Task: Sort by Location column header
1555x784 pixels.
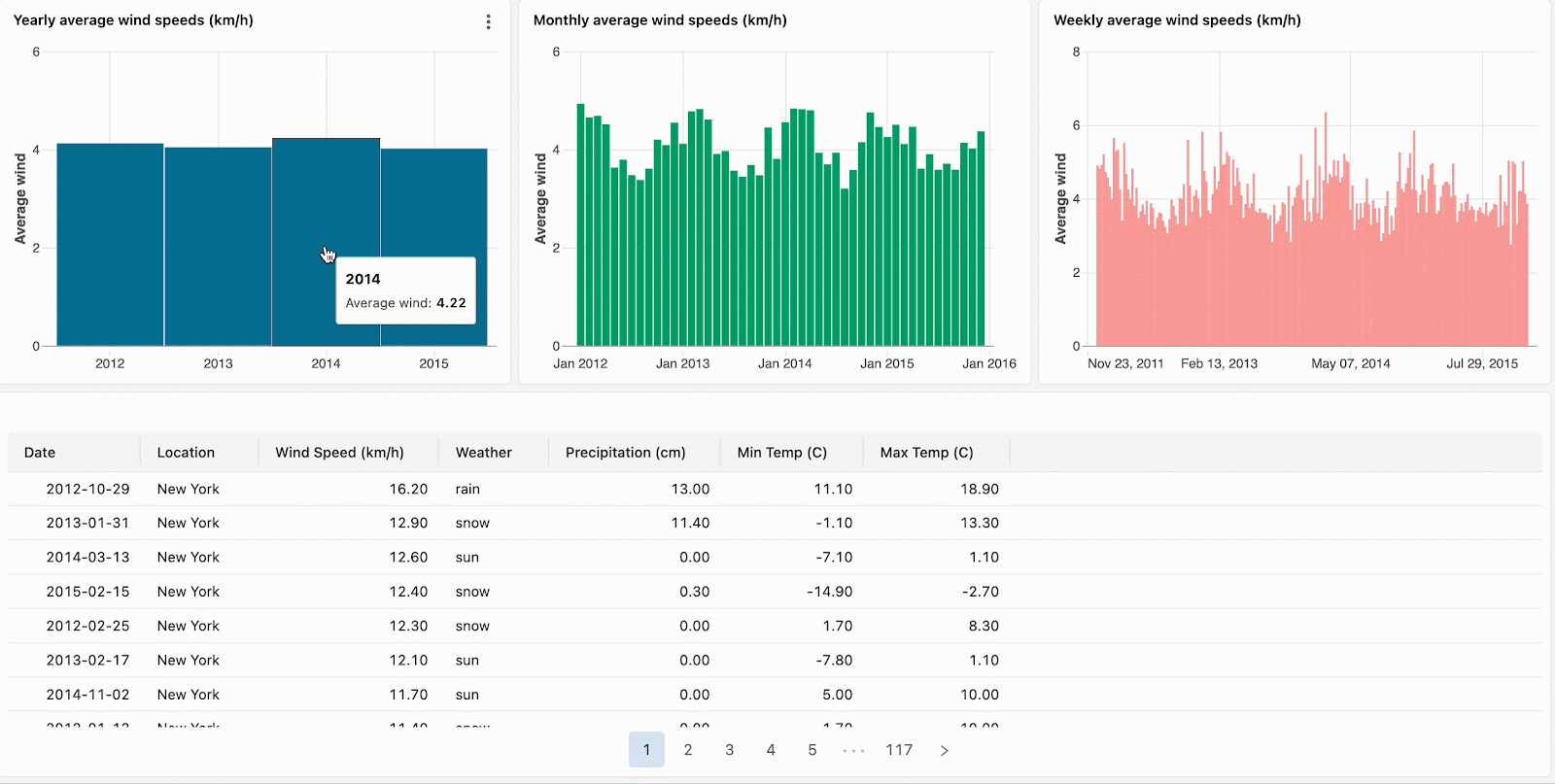Action: [186, 453]
